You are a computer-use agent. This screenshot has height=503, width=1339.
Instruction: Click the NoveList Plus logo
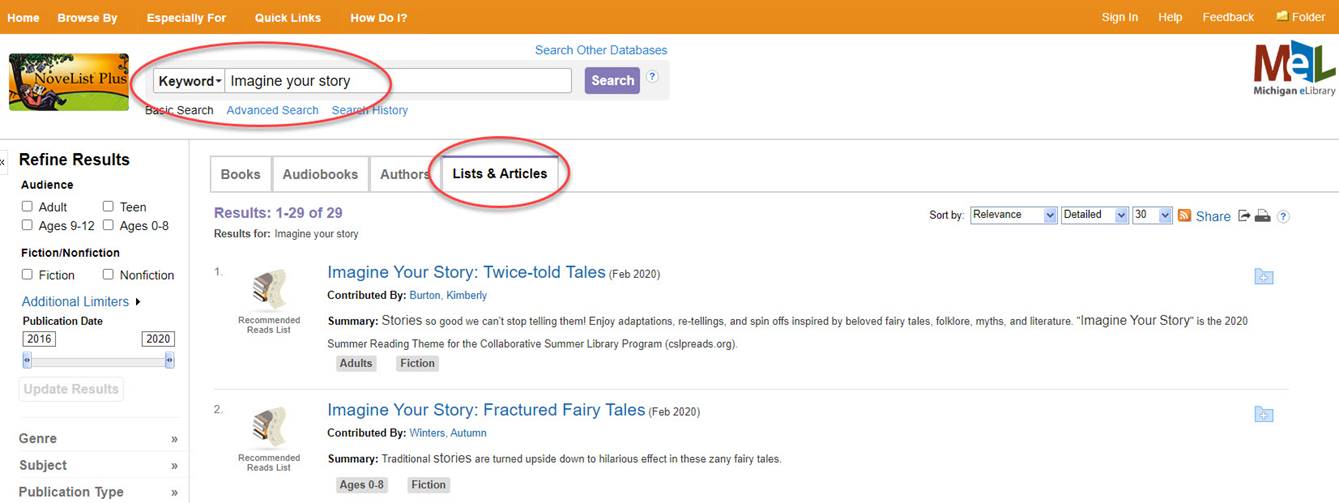[69, 82]
